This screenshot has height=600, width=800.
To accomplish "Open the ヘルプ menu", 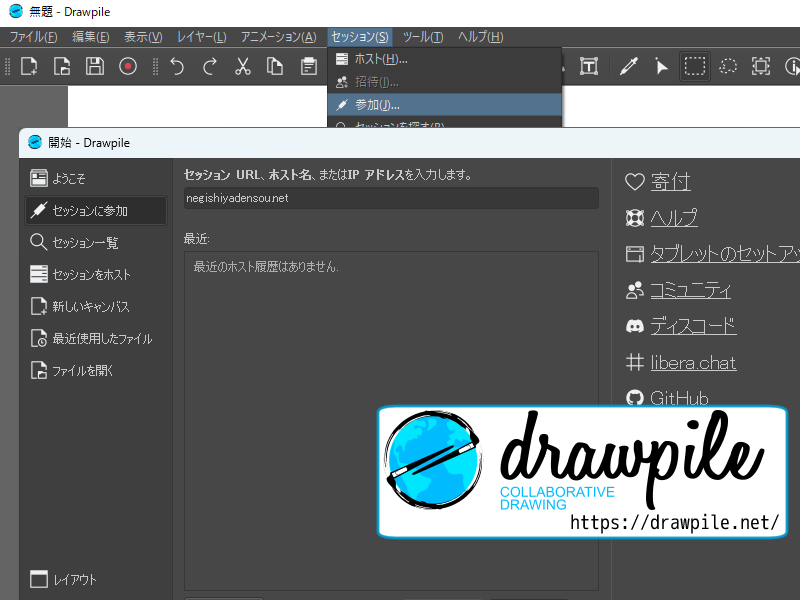I will click(481, 37).
